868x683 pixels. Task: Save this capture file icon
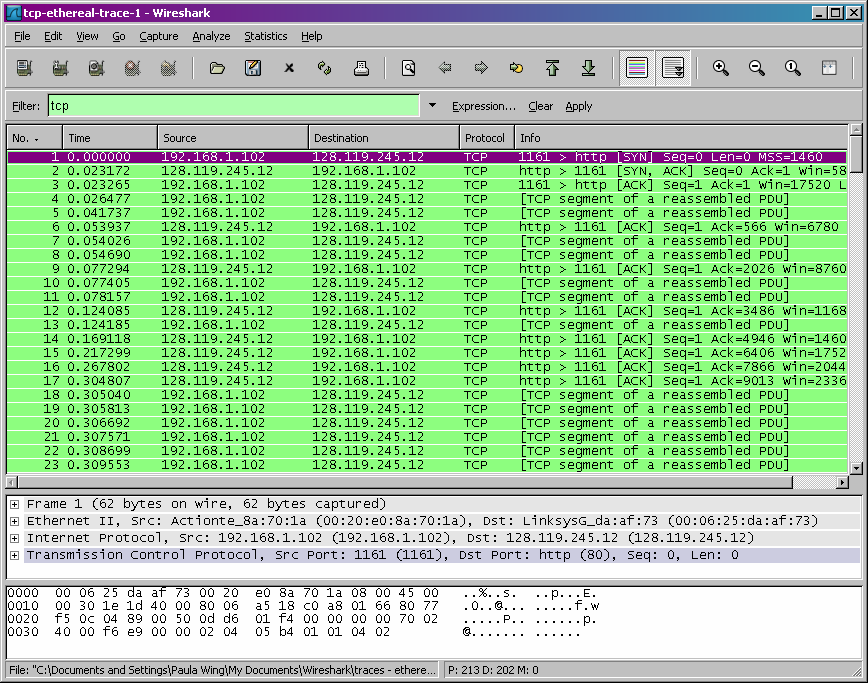tap(253, 68)
